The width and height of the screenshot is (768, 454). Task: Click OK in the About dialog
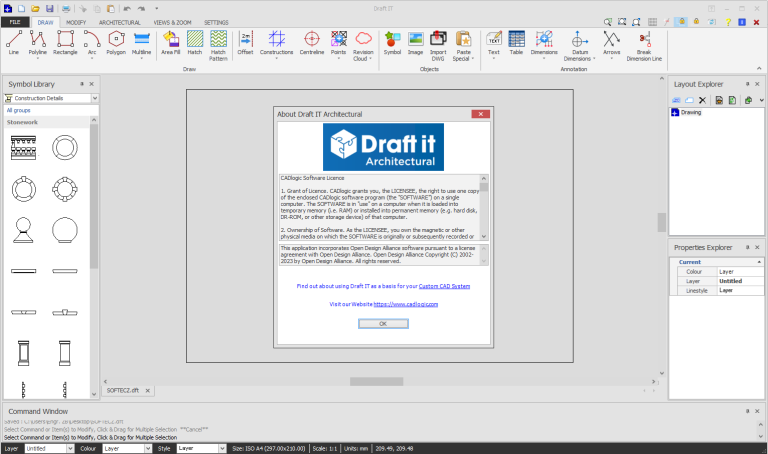[x=383, y=324]
